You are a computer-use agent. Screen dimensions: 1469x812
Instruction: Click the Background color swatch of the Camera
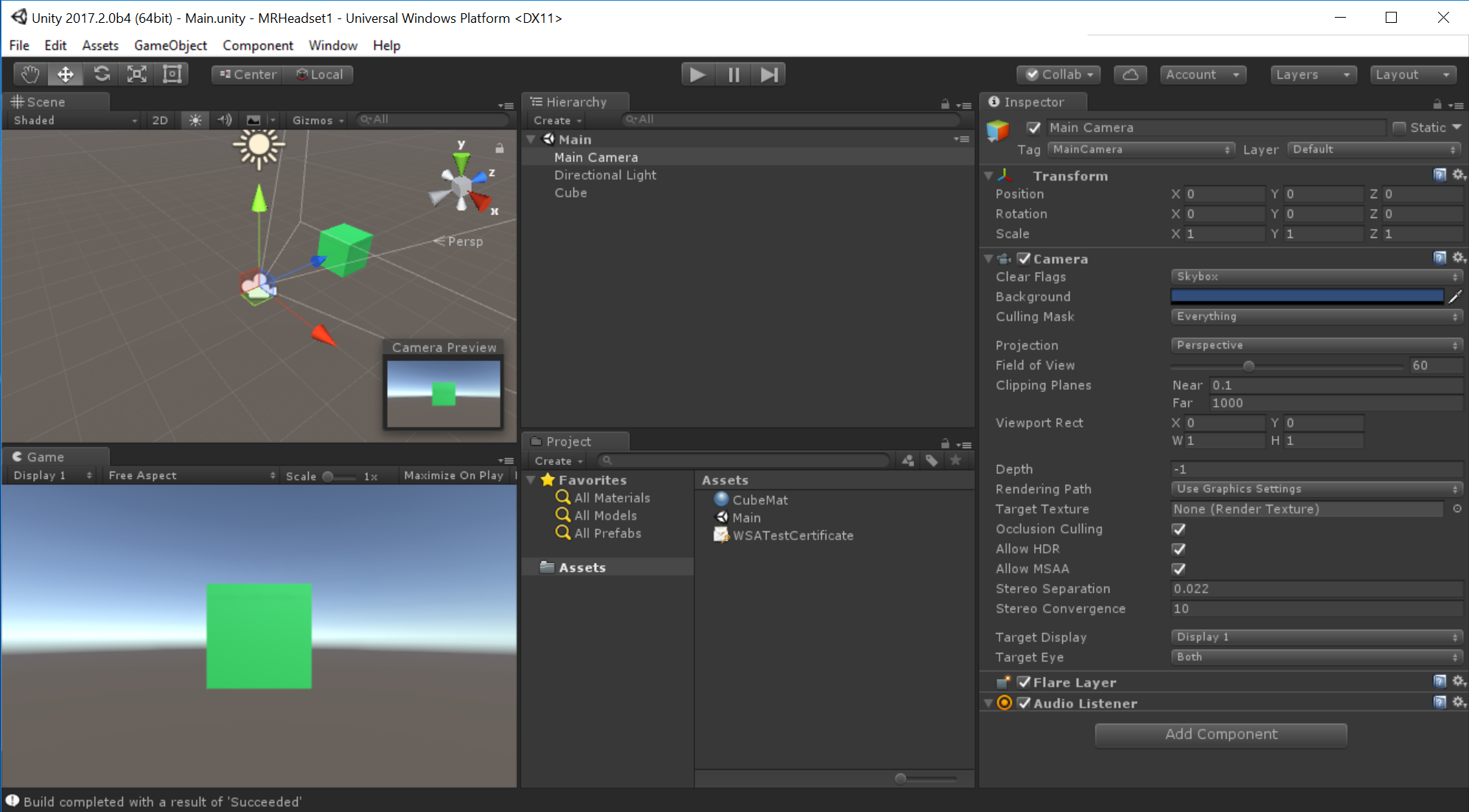pyautogui.click(x=1306, y=295)
